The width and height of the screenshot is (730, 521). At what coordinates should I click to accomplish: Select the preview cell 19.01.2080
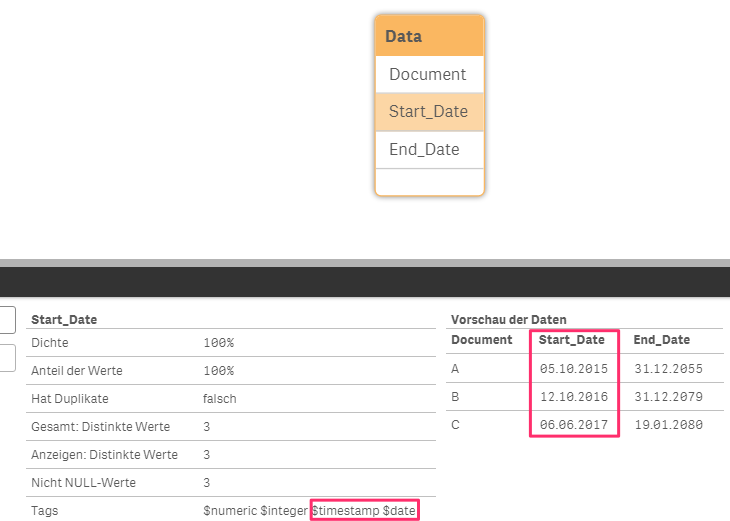coord(668,424)
